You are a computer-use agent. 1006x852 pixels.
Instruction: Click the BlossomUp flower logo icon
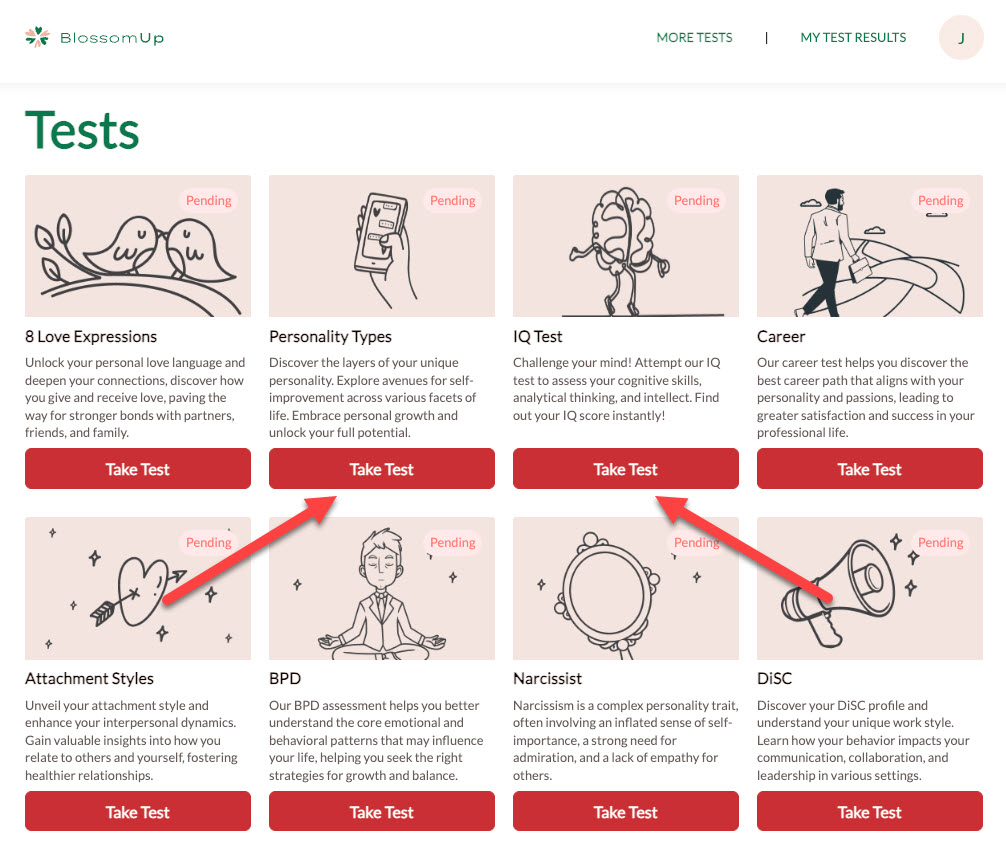click(37, 37)
